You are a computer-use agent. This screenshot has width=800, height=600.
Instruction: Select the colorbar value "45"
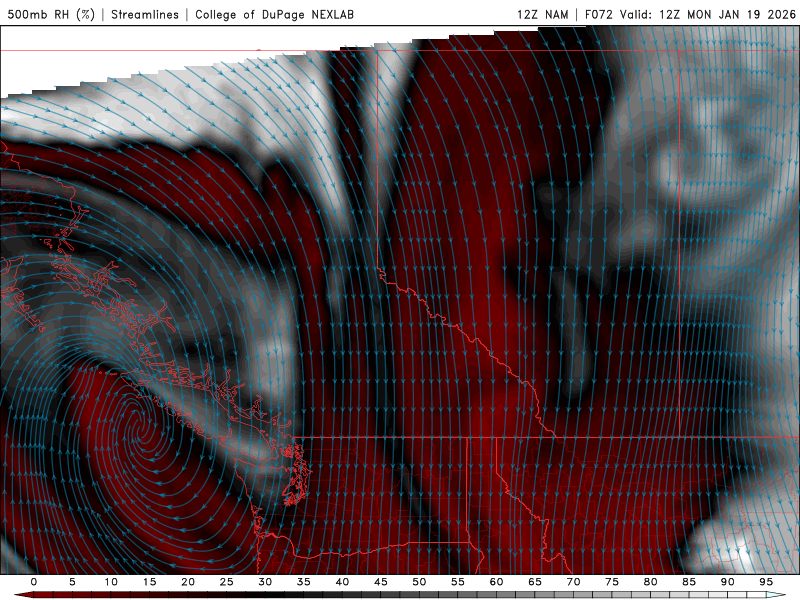point(381,582)
